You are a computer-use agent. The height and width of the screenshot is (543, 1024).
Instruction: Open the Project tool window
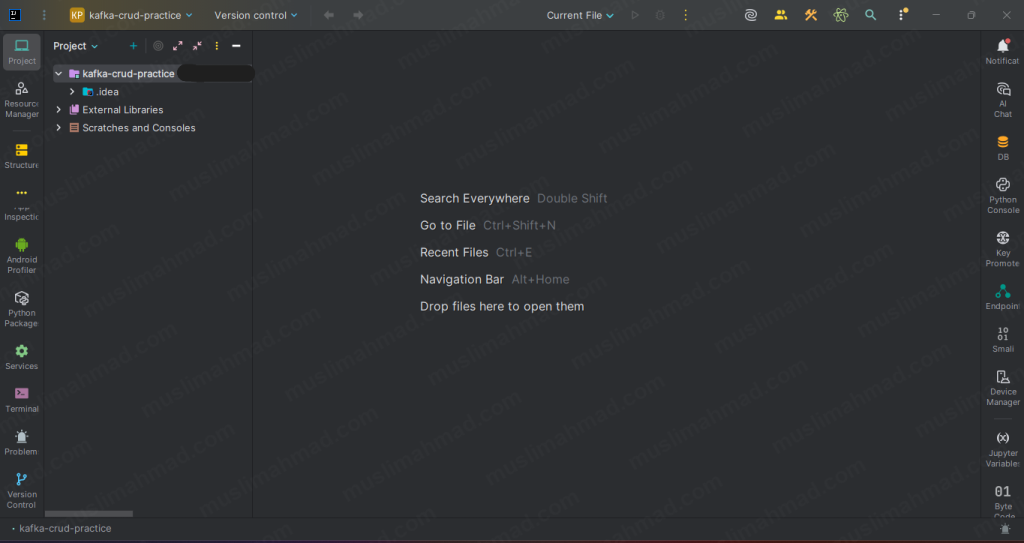click(x=22, y=52)
